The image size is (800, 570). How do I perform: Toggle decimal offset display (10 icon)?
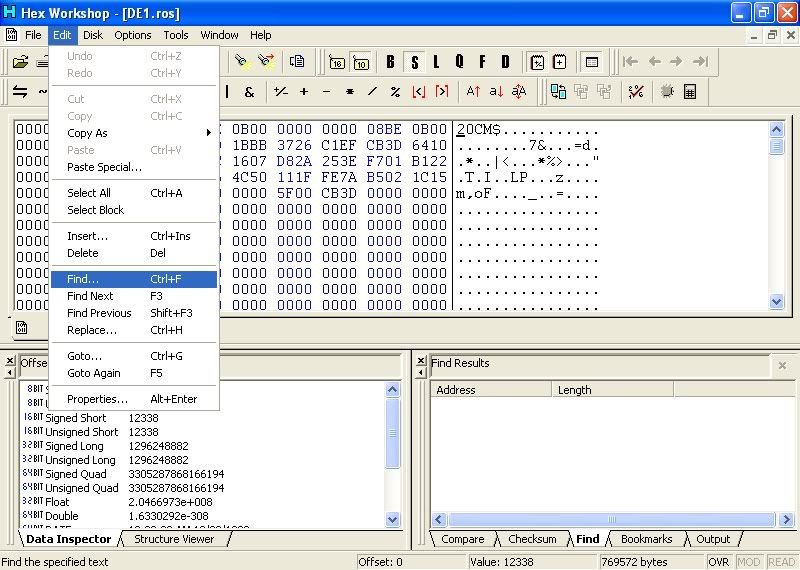361,62
